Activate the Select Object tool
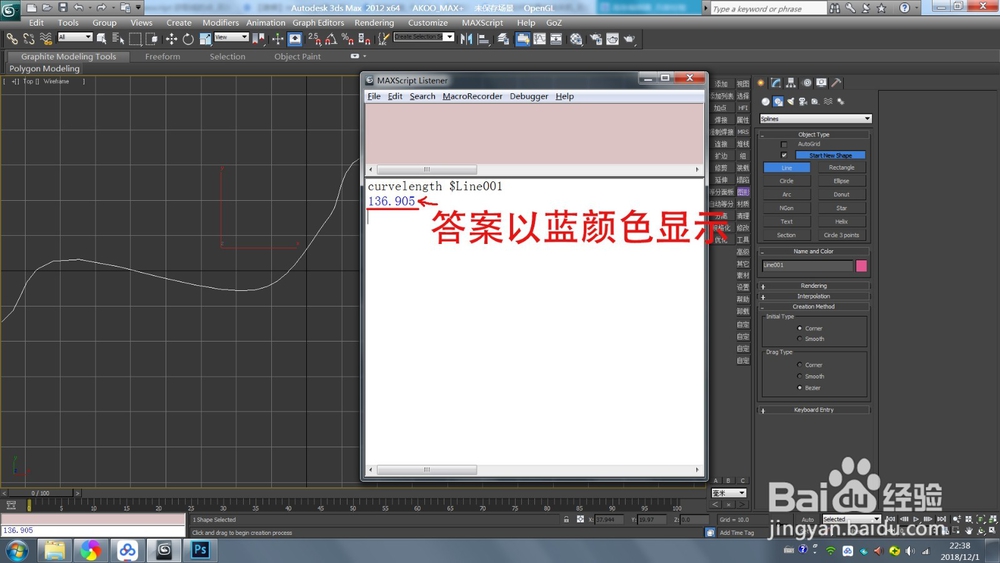1000x563 pixels. coord(101,39)
